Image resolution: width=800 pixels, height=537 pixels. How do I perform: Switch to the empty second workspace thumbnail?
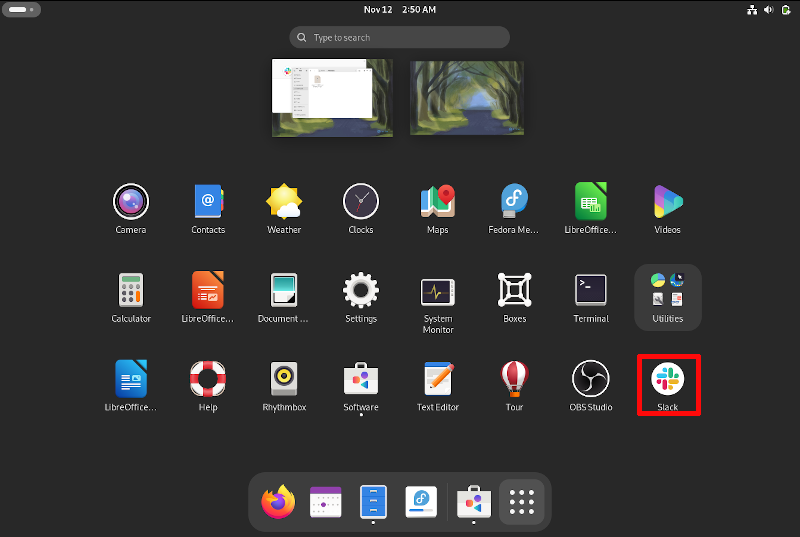pyautogui.click(x=467, y=98)
